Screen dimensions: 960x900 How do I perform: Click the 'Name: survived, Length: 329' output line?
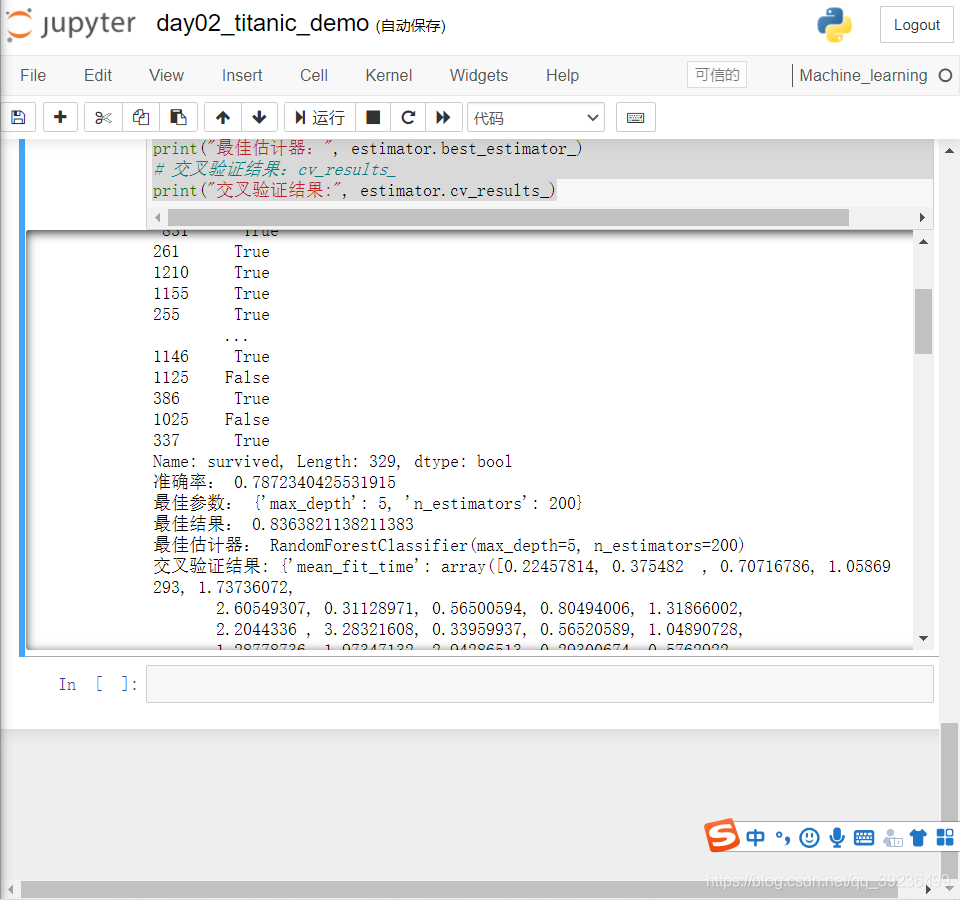coord(332,461)
